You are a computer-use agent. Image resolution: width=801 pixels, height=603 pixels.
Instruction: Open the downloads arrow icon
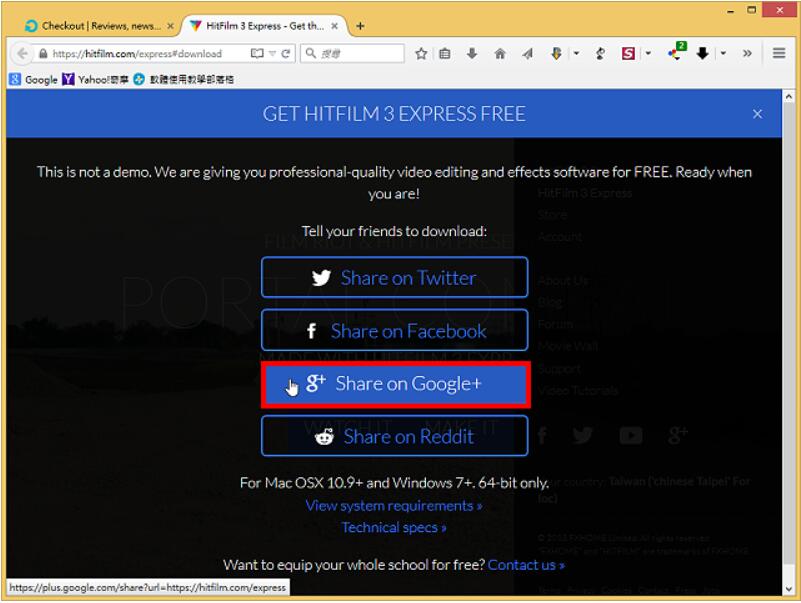pyautogui.click(x=472, y=53)
